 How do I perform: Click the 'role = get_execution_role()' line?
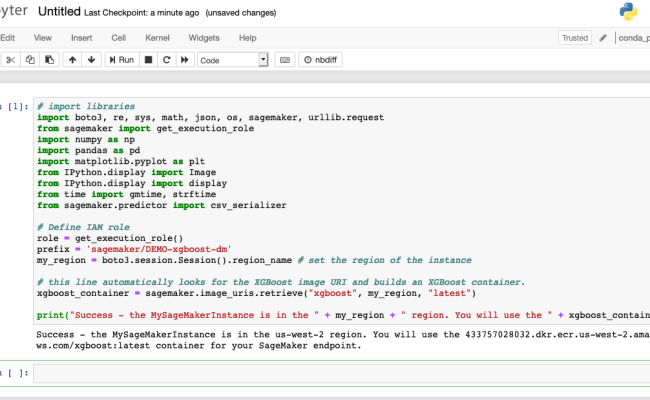pos(110,238)
